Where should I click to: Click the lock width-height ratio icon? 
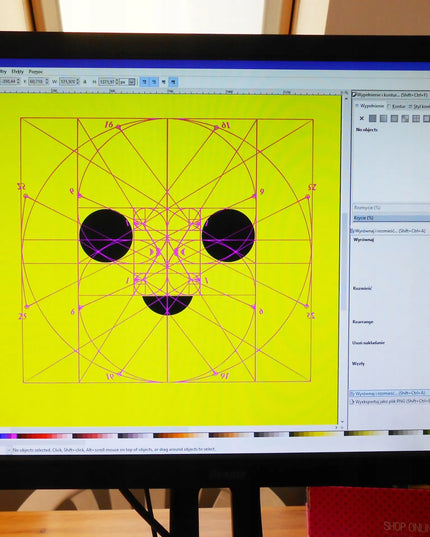click(85, 82)
